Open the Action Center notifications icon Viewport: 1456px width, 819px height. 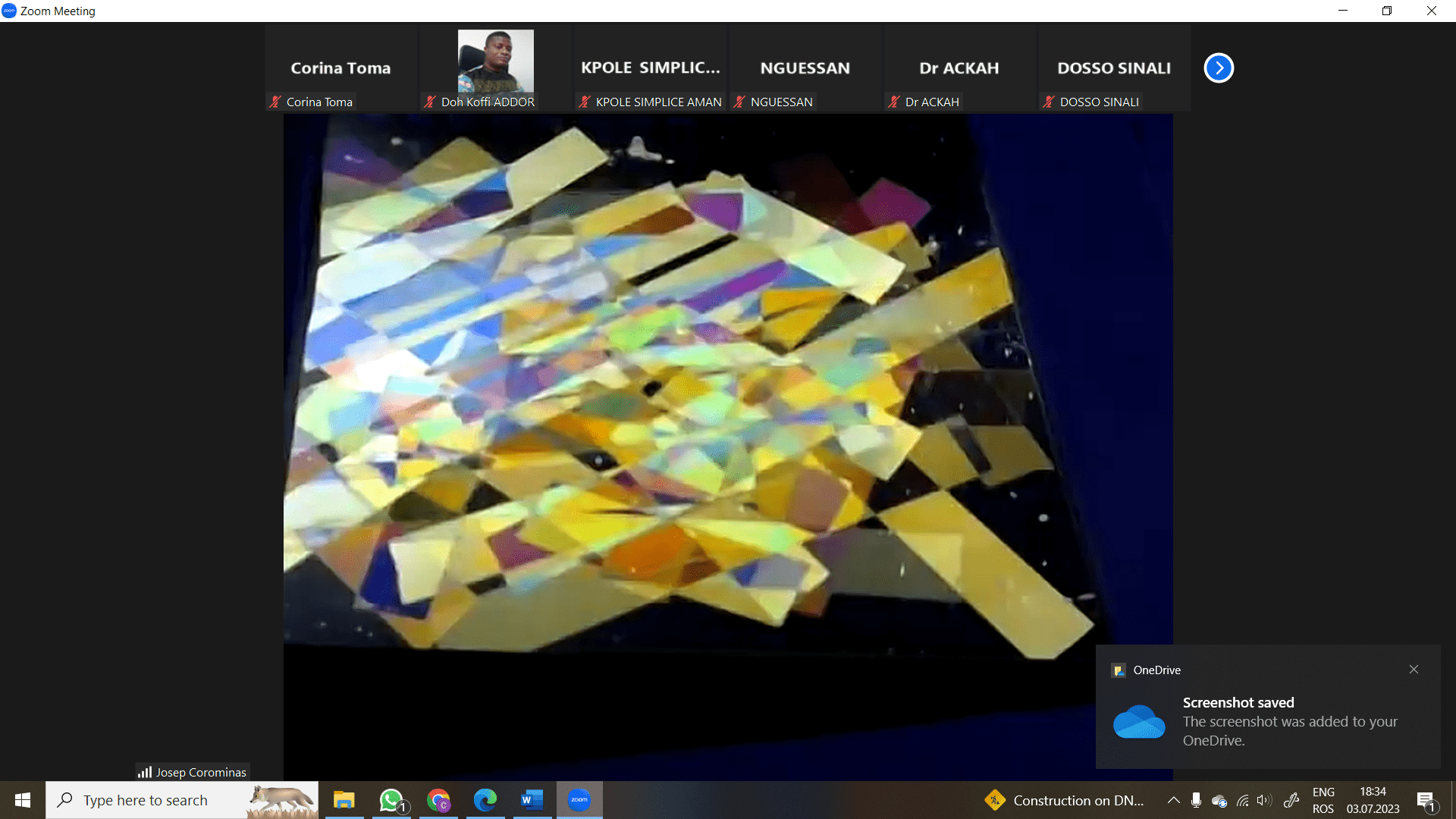click(1426, 800)
